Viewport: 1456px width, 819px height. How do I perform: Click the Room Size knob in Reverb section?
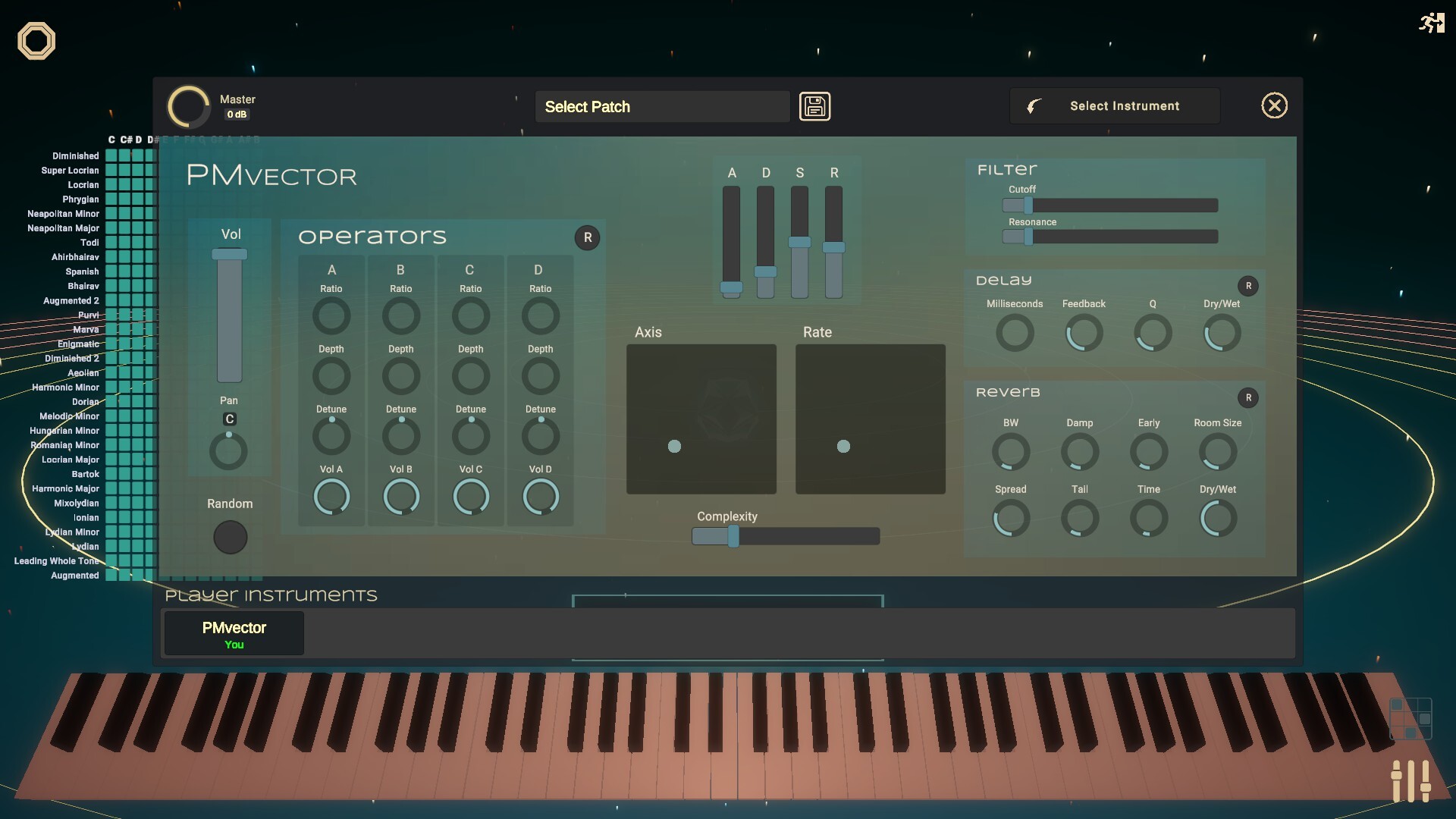tap(1217, 452)
